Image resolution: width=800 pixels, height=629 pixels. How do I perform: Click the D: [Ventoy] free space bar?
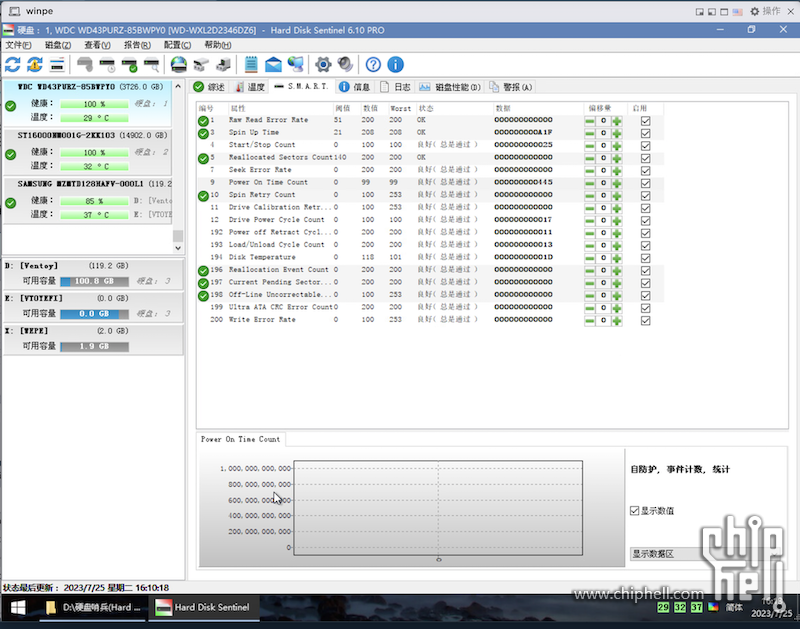tap(94, 281)
